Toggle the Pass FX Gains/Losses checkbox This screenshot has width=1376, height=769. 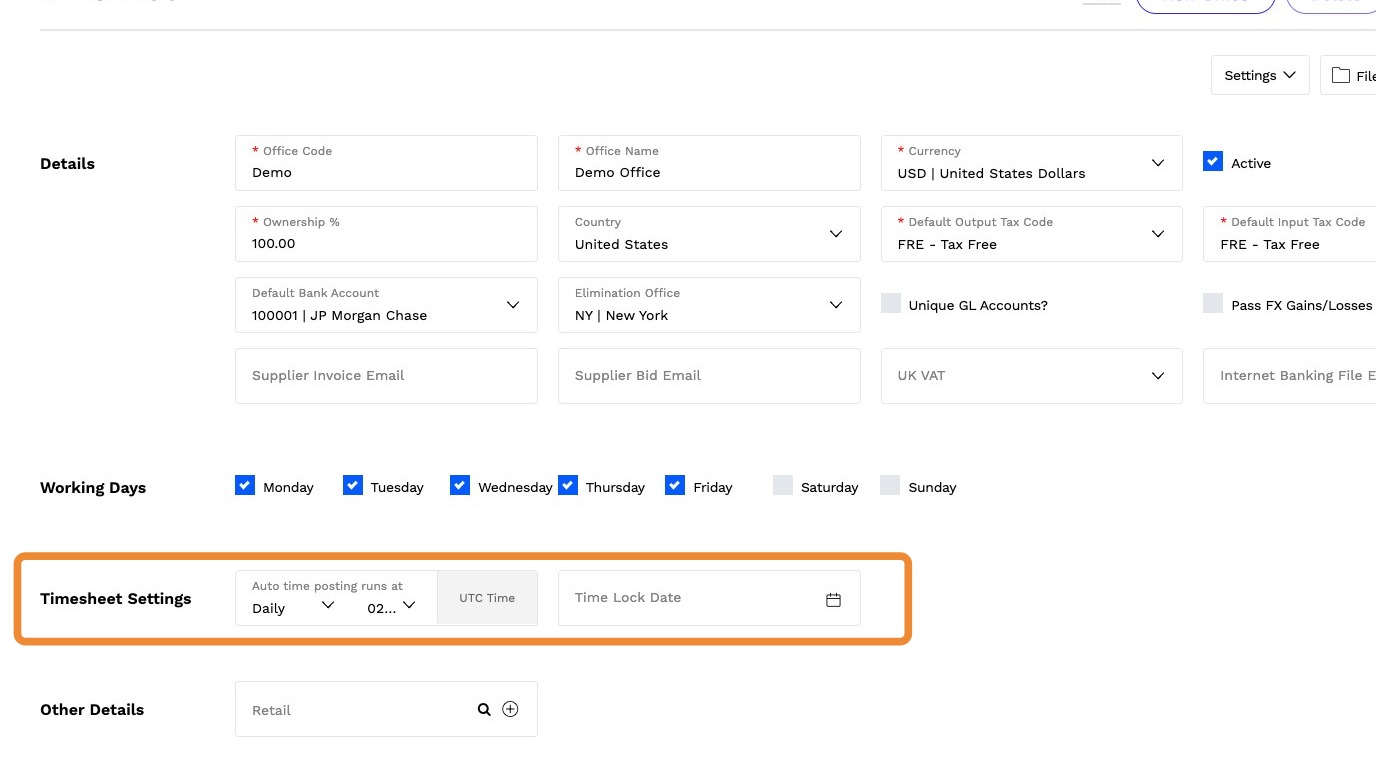tap(1213, 304)
